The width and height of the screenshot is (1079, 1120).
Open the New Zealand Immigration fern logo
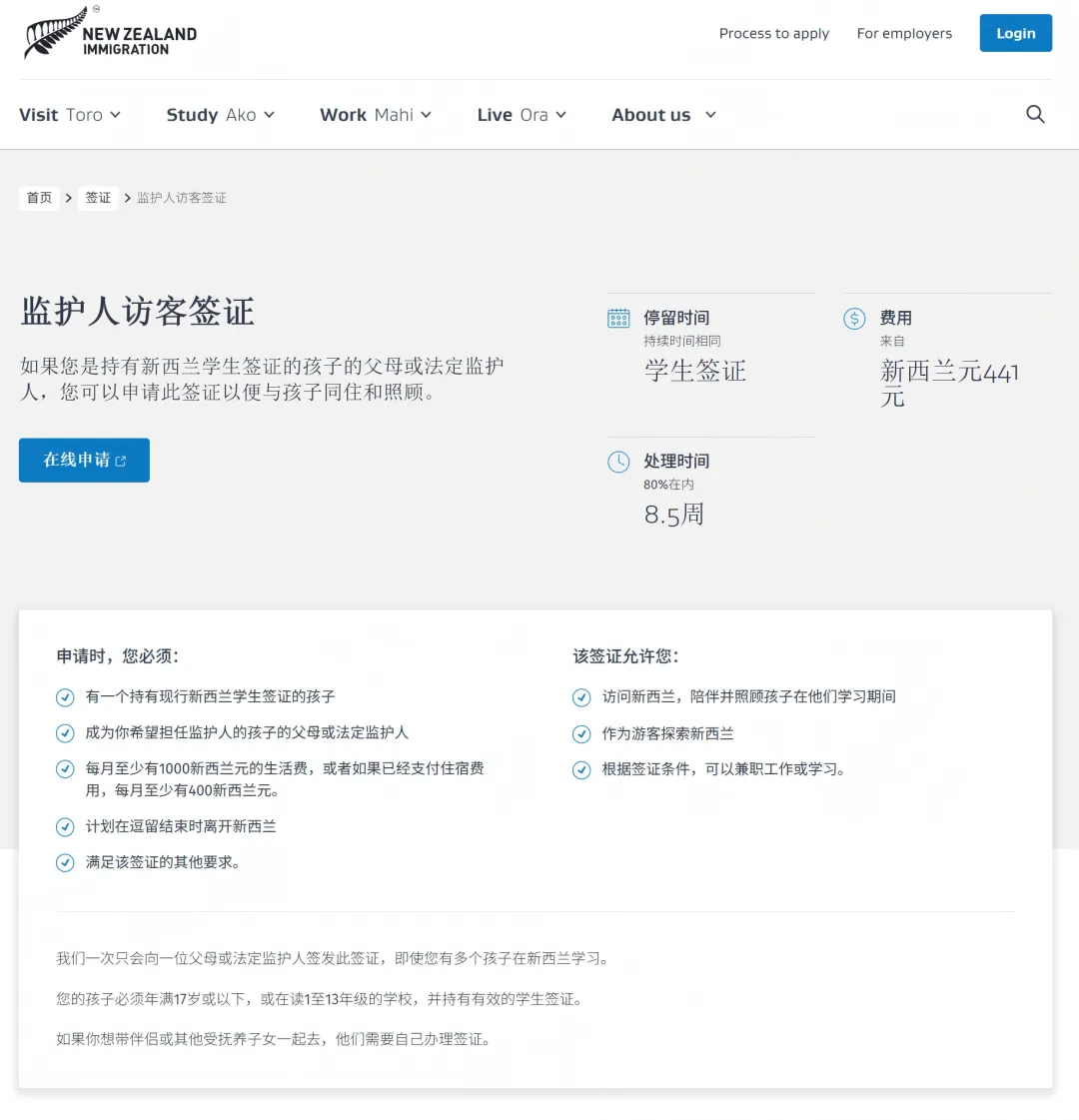(x=110, y=33)
